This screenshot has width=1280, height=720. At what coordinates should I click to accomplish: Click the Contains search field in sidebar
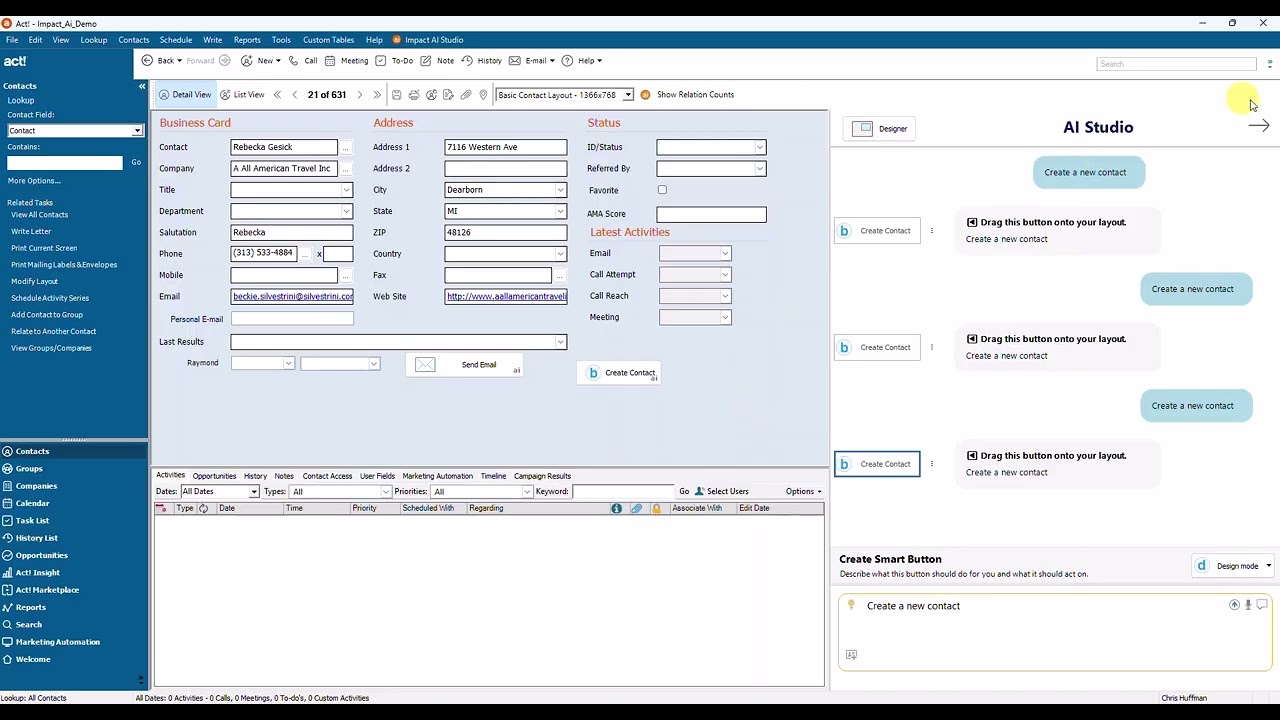click(65, 162)
